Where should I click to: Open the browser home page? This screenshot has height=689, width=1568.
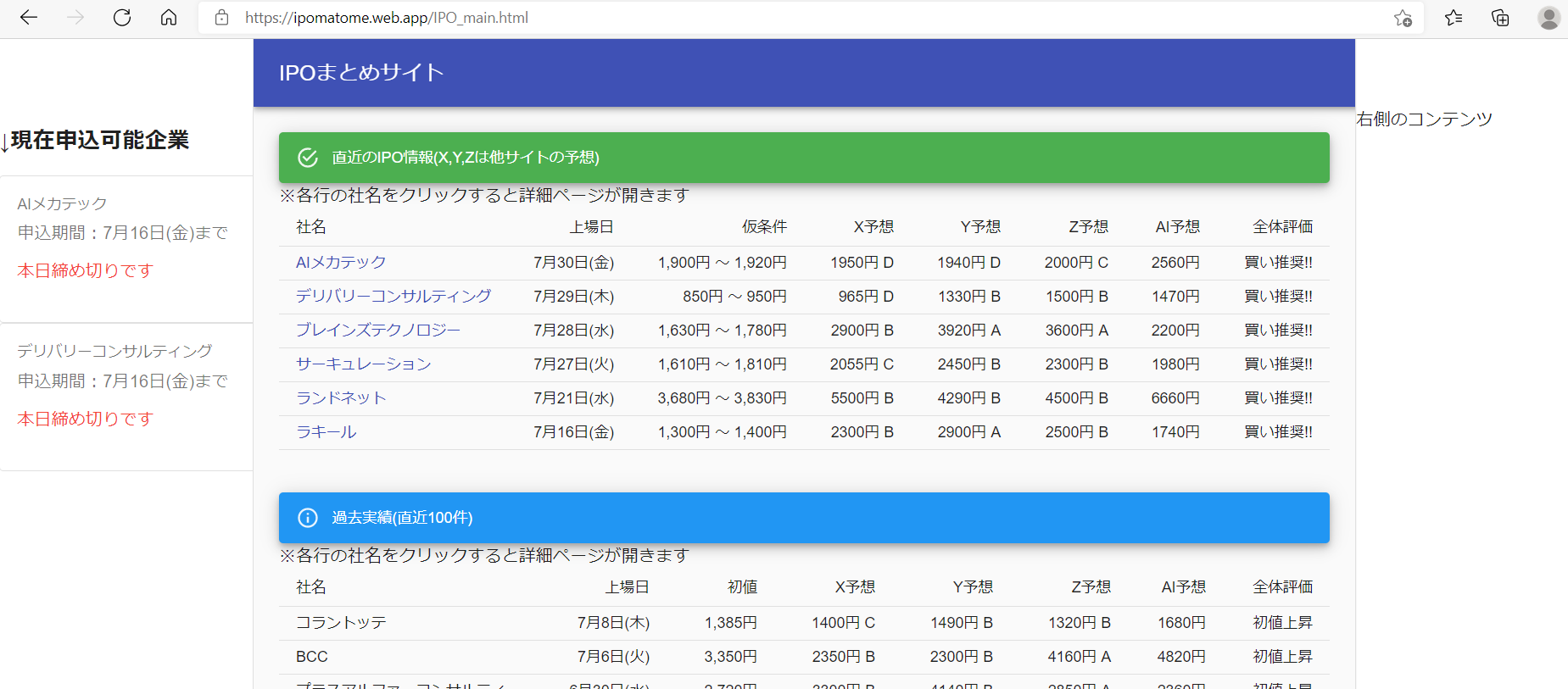169,18
